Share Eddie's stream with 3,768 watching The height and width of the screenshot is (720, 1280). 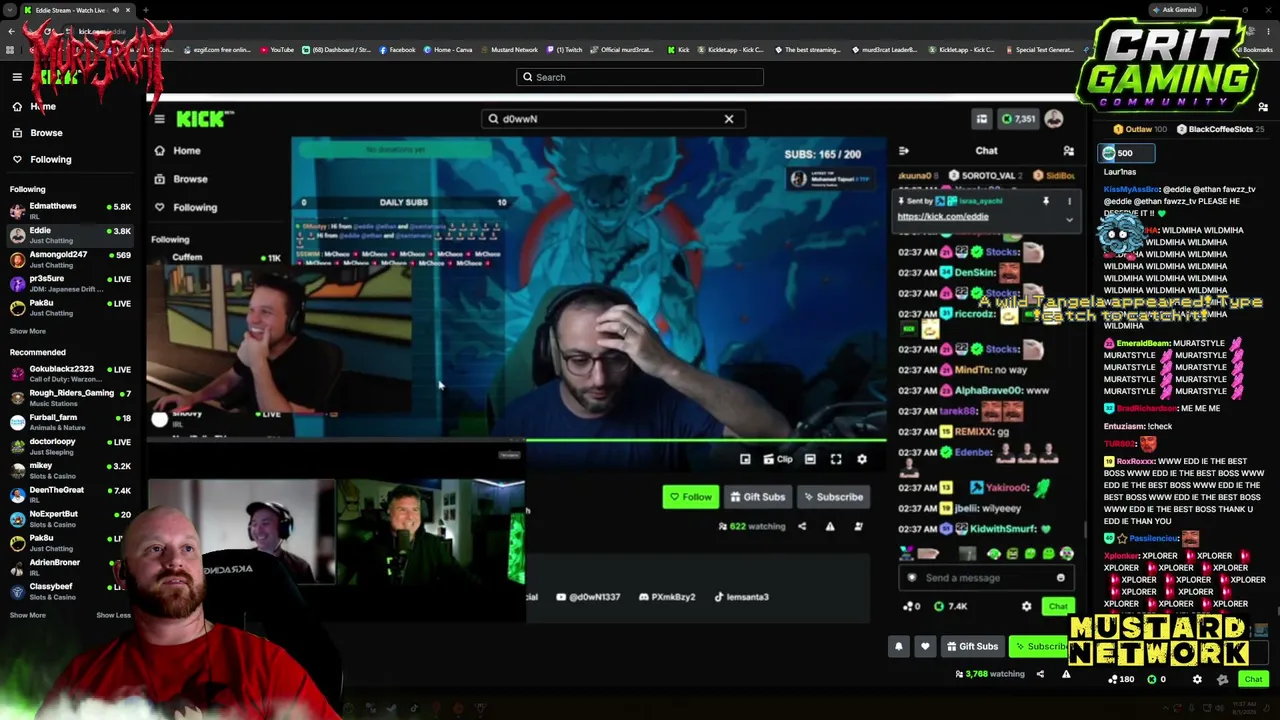click(x=1040, y=674)
